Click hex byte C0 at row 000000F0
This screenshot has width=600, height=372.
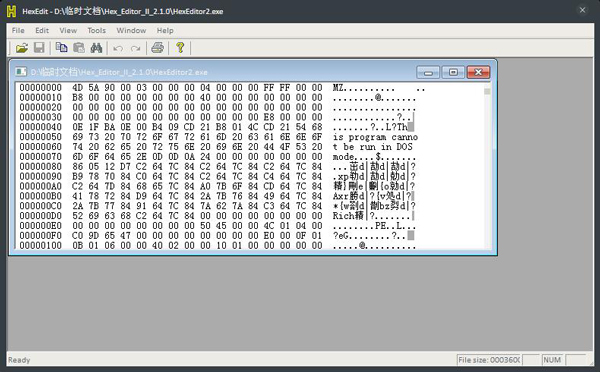tap(78, 236)
